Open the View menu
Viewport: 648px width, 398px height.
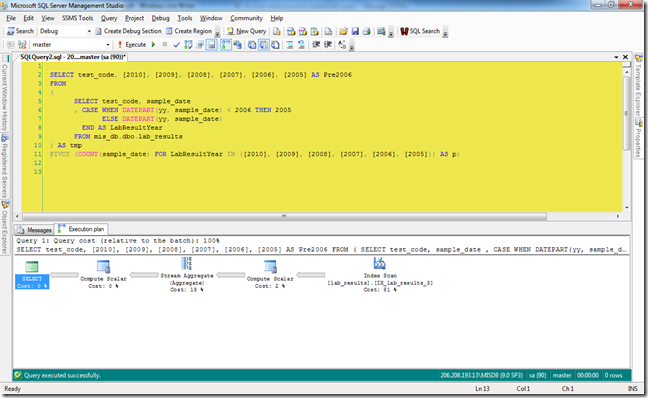pos(48,18)
